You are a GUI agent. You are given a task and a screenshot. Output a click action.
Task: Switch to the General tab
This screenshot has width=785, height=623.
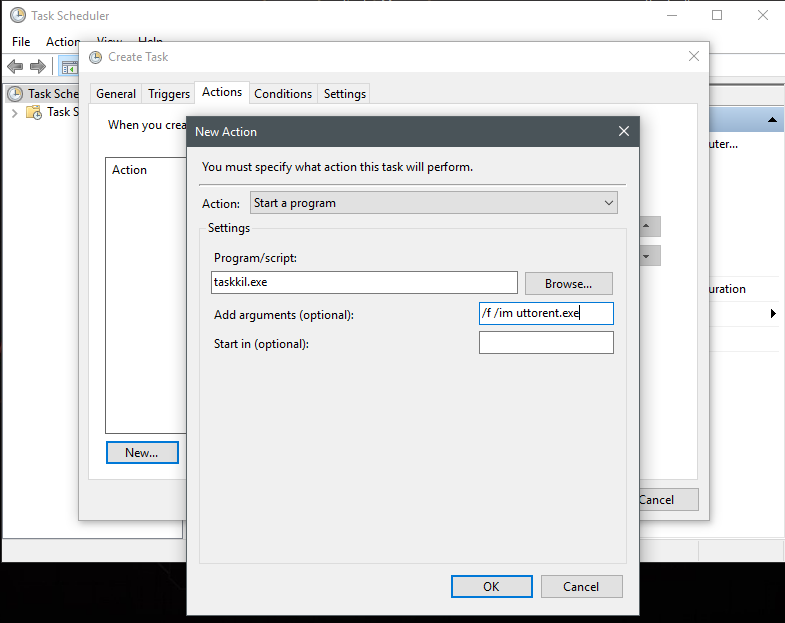(x=116, y=94)
